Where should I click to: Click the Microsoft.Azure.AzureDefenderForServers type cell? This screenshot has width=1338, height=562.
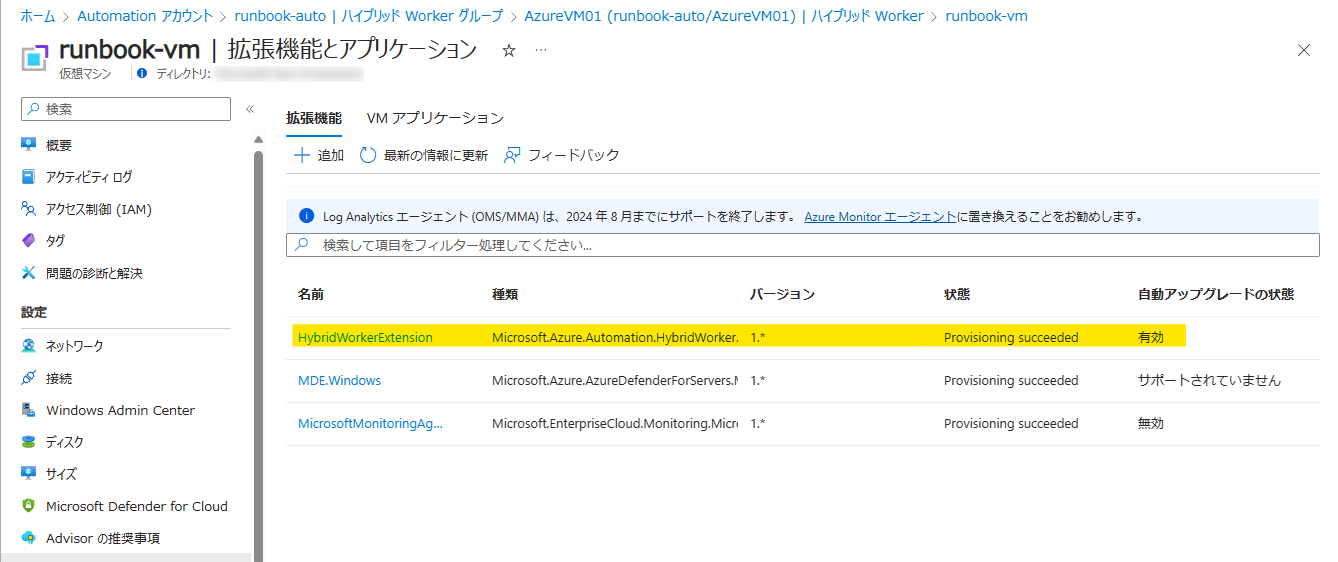pyautogui.click(x=615, y=381)
